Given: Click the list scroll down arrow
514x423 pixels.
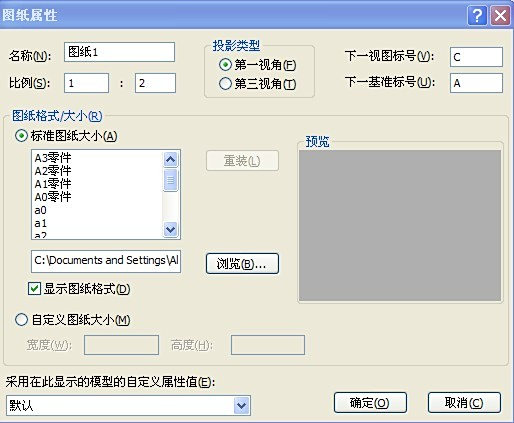Looking at the screenshot, I should [x=171, y=230].
